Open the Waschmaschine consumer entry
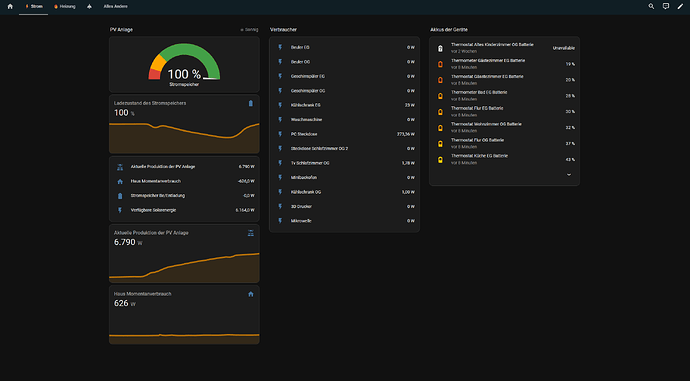Screen dimensions: 690x381 pyautogui.click(x=345, y=120)
